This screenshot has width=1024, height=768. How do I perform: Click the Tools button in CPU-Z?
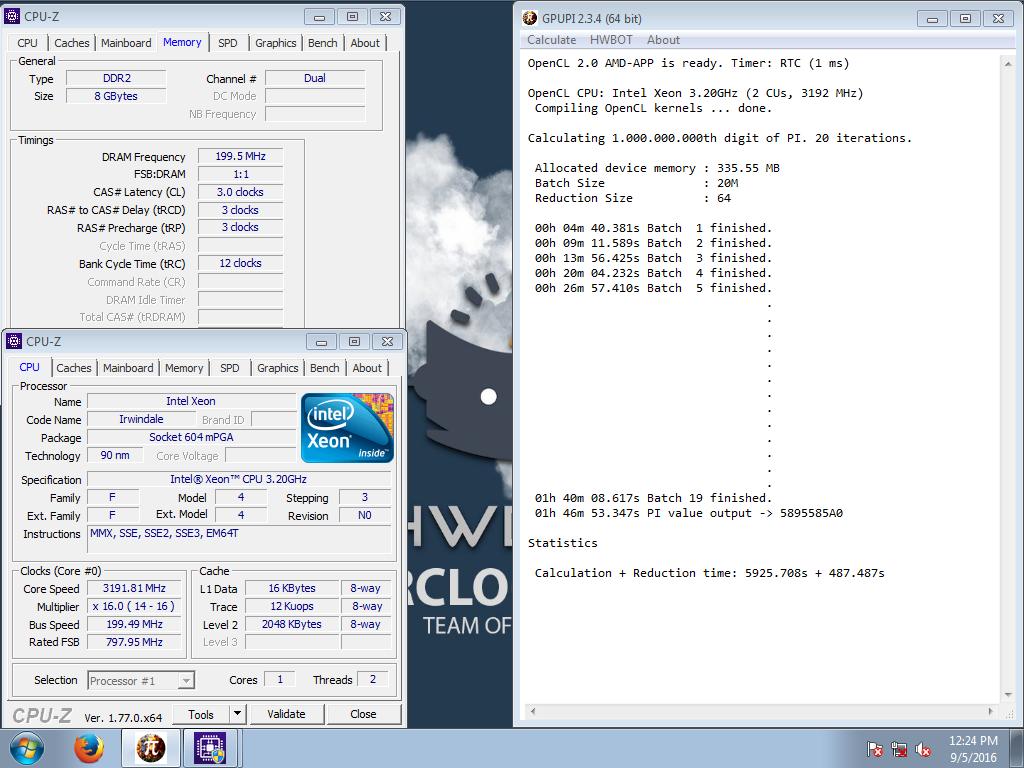pos(201,714)
